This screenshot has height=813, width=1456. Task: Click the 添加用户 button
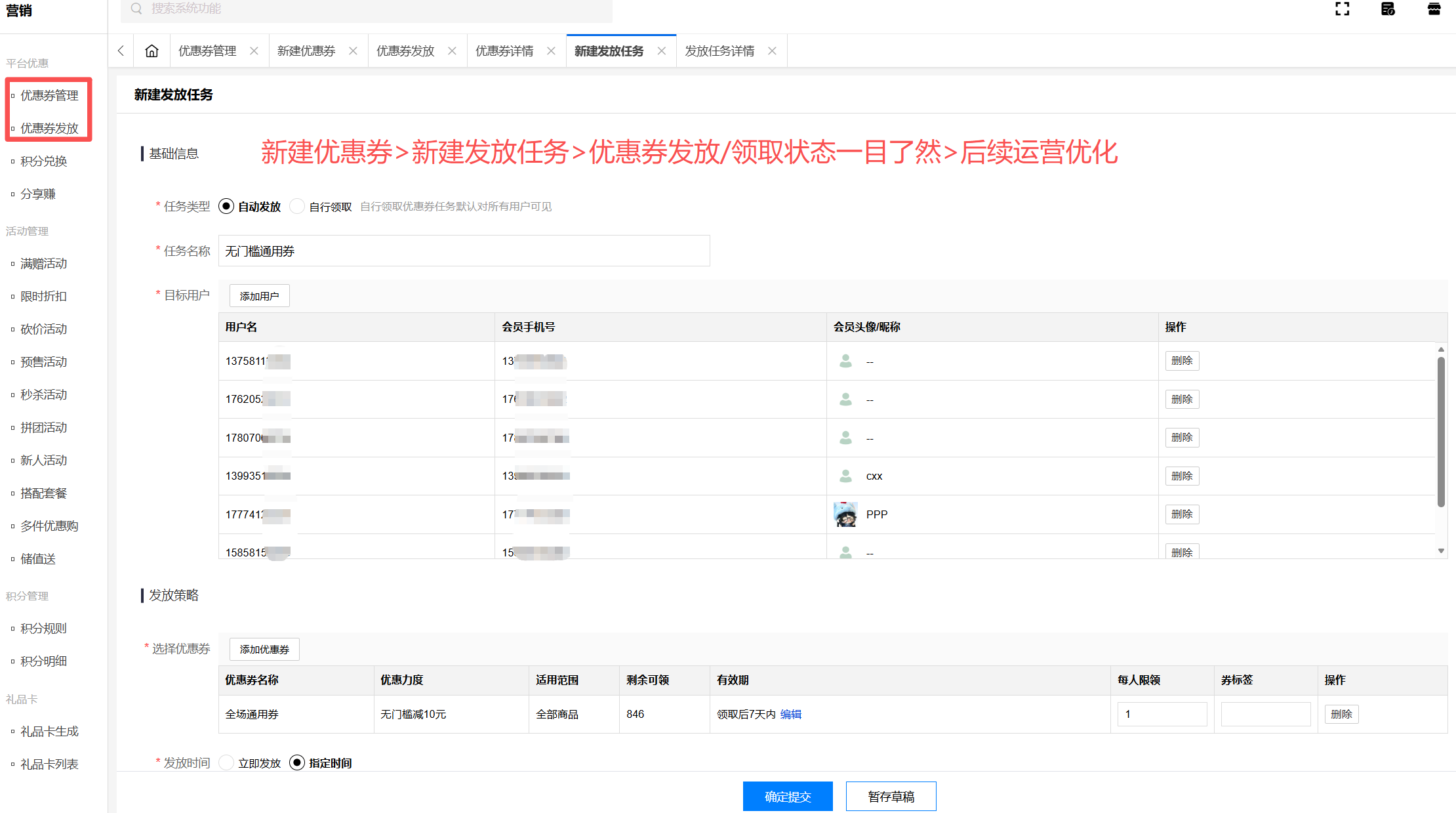[259, 296]
